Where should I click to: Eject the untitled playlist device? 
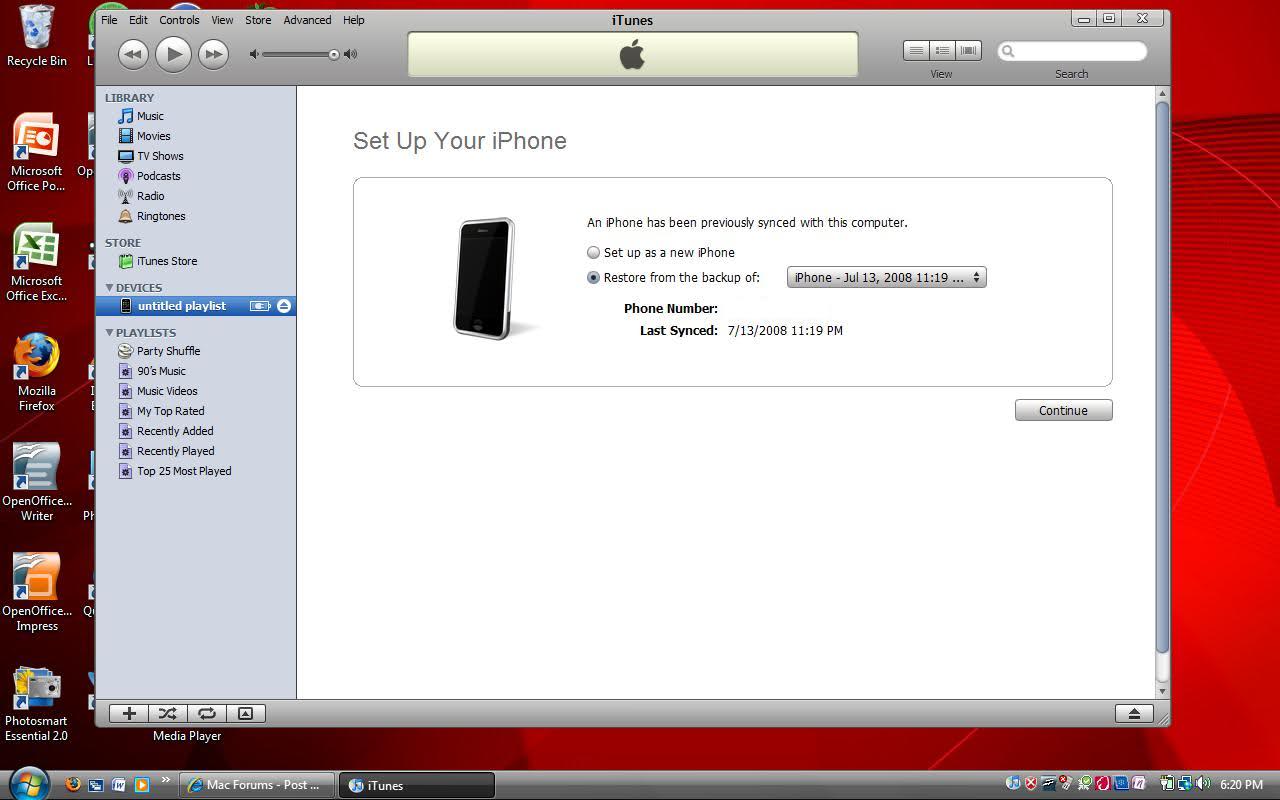click(284, 306)
